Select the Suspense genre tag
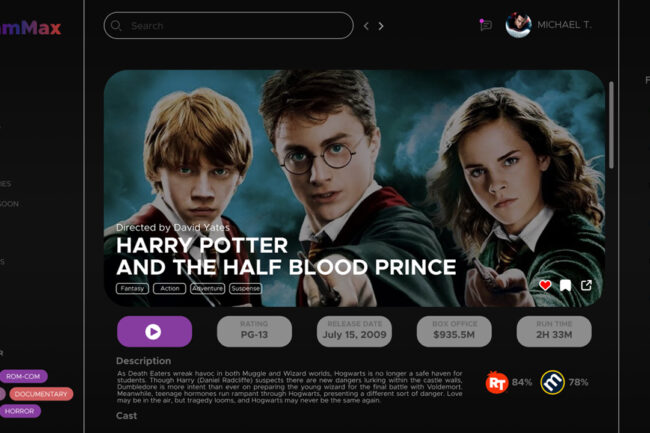The height and width of the screenshot is (433, 650). pos(245,288)
